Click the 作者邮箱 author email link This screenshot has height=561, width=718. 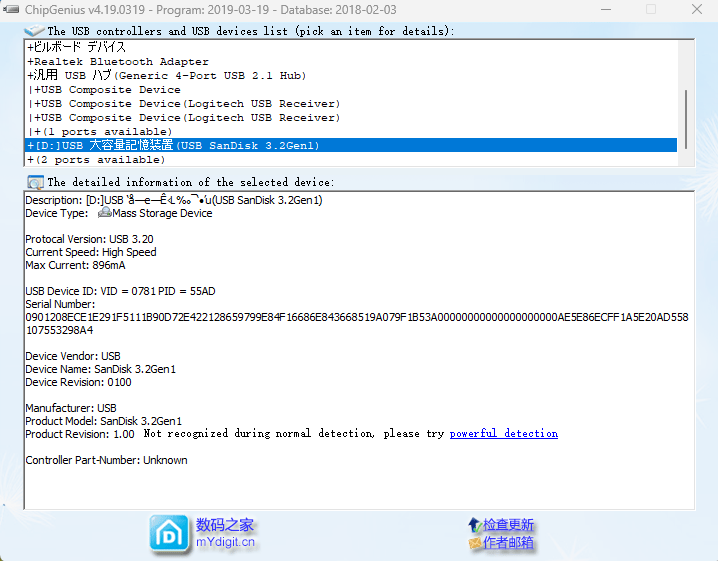[508, 543]
